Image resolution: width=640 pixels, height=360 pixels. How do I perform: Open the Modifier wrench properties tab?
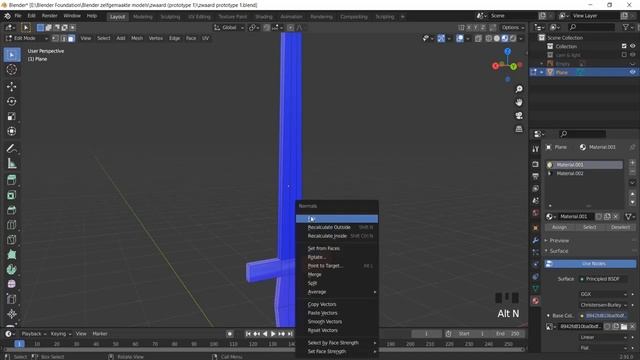click(536, 240)
